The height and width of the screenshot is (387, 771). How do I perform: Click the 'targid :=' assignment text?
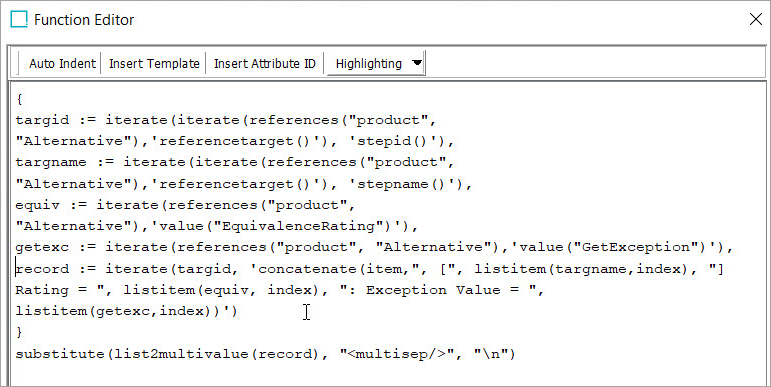click(56, 120)
